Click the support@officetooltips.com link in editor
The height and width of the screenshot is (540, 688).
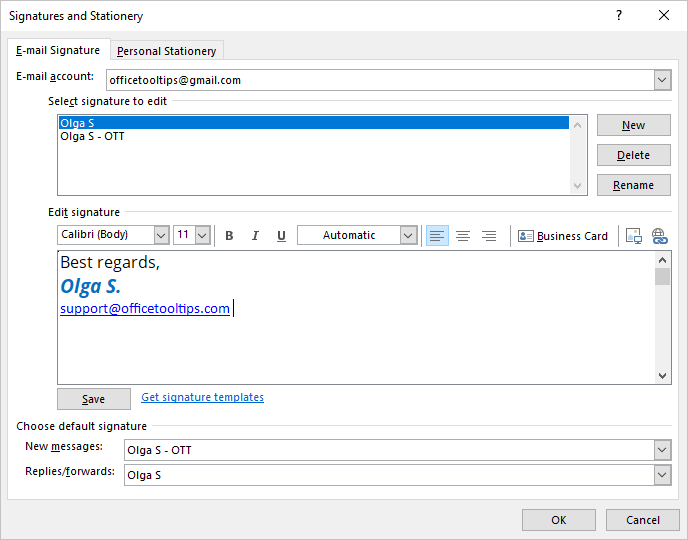coord(145,308)
